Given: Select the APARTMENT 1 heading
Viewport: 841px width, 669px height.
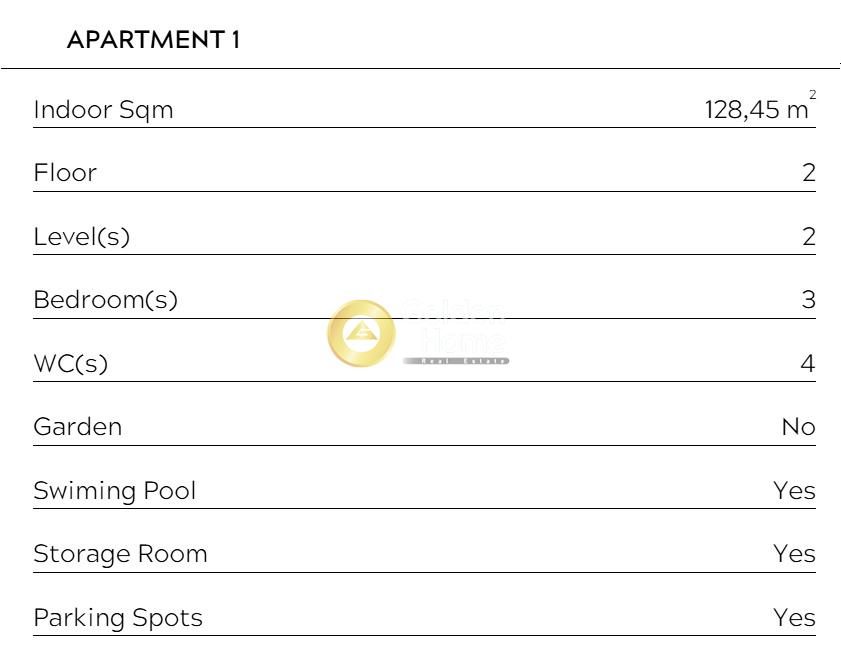Looking at the screenshot, I should 153,40.
